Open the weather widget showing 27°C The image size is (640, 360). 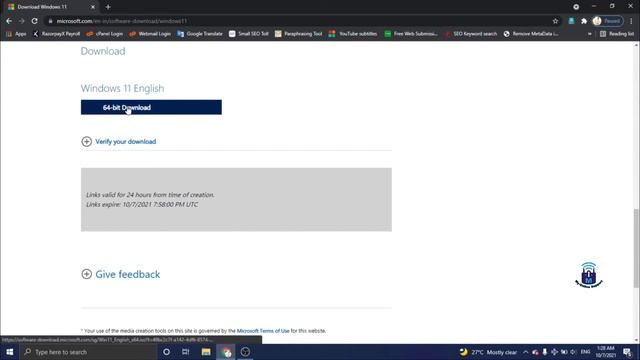[488, 352]
